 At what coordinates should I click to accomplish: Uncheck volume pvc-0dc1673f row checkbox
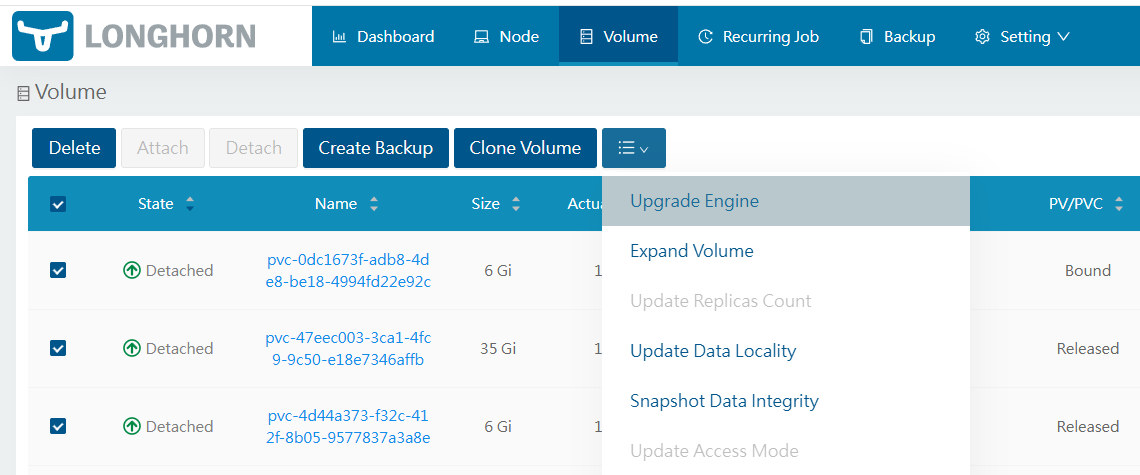58,270
